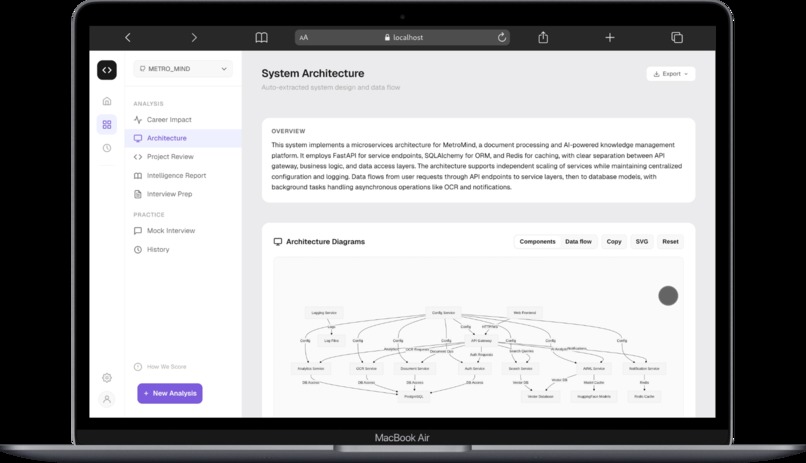Screen dimensions: 806x463
Task: Select the Vector Database node
Action: point(540,396)
